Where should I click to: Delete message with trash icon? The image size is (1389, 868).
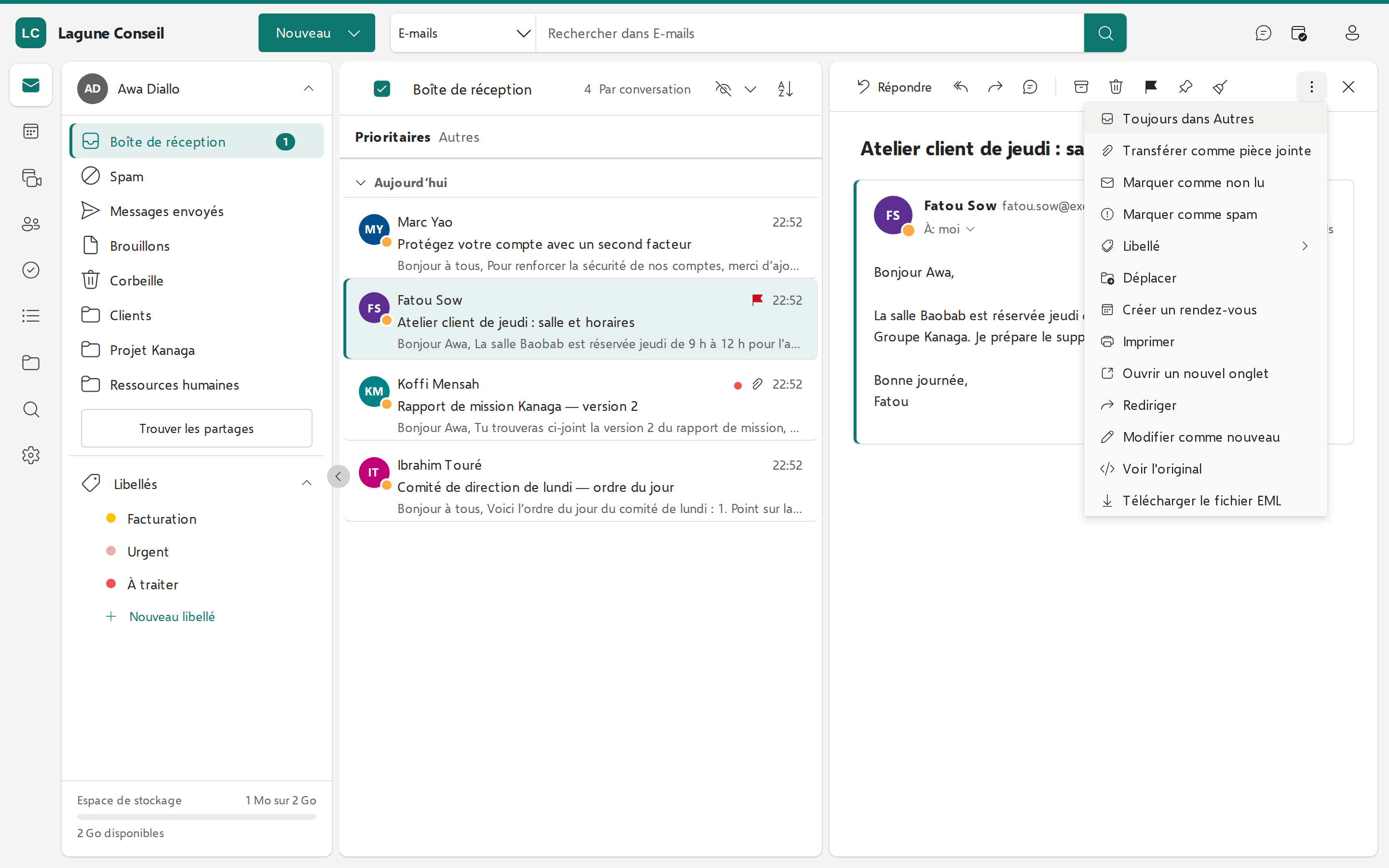tap(1116, 87)
